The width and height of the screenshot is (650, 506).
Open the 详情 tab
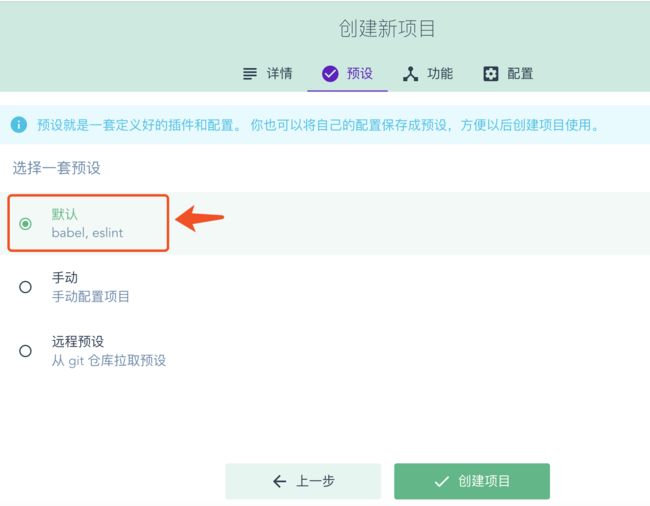267,74
